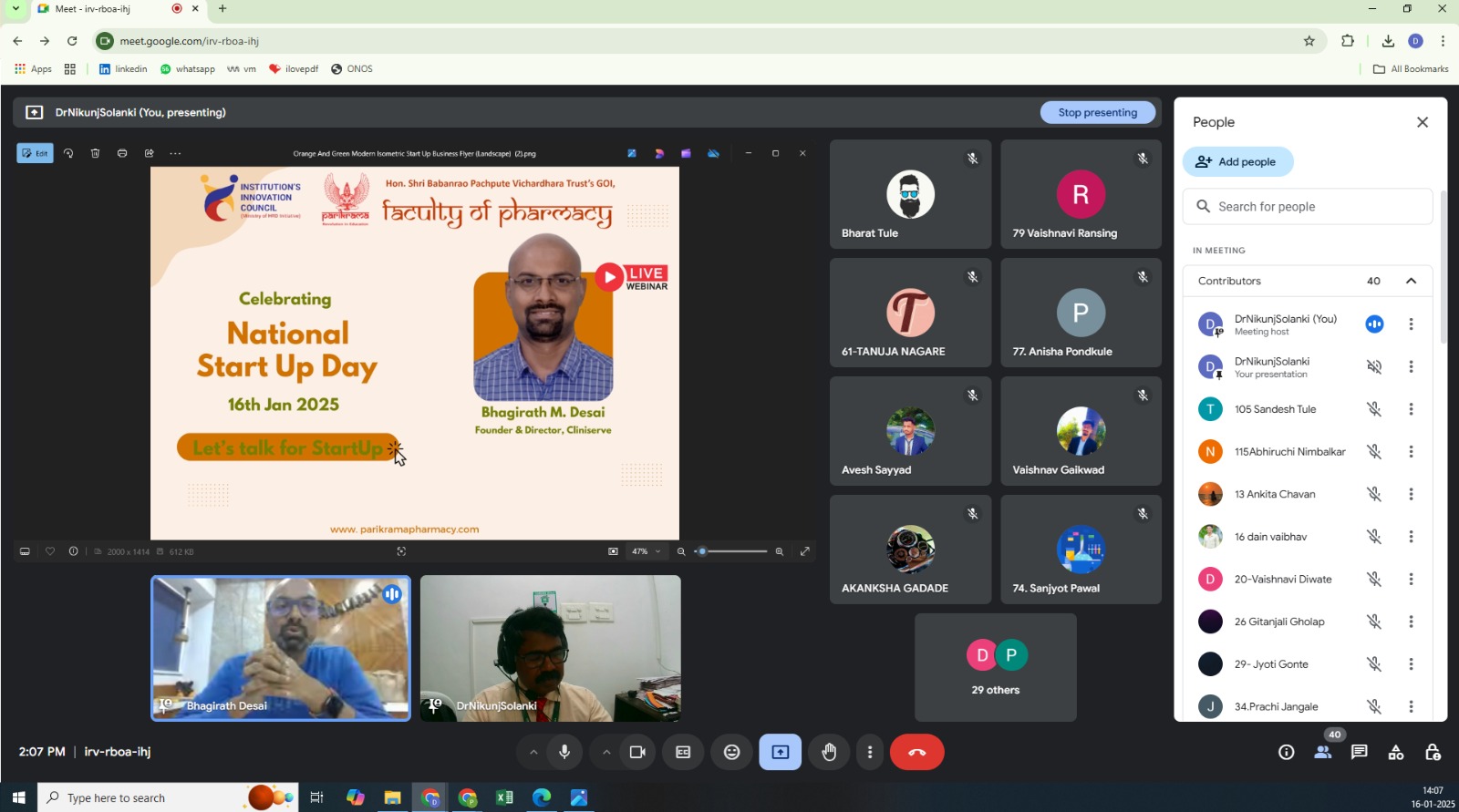Select Bhagirath Desai video tile
This screenshot has height=812, width=1459.
point(281,648)
